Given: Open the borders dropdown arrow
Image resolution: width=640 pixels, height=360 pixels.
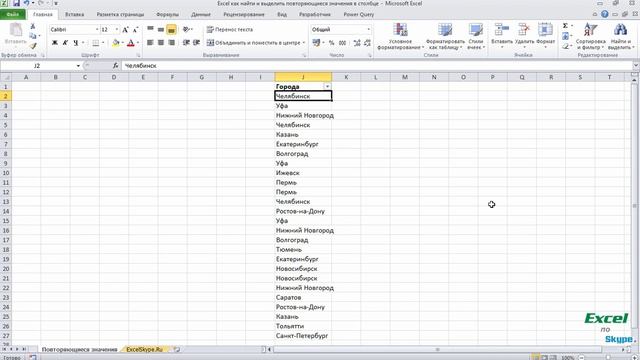Looking at the screenshot, I should (x=103, y=42).
